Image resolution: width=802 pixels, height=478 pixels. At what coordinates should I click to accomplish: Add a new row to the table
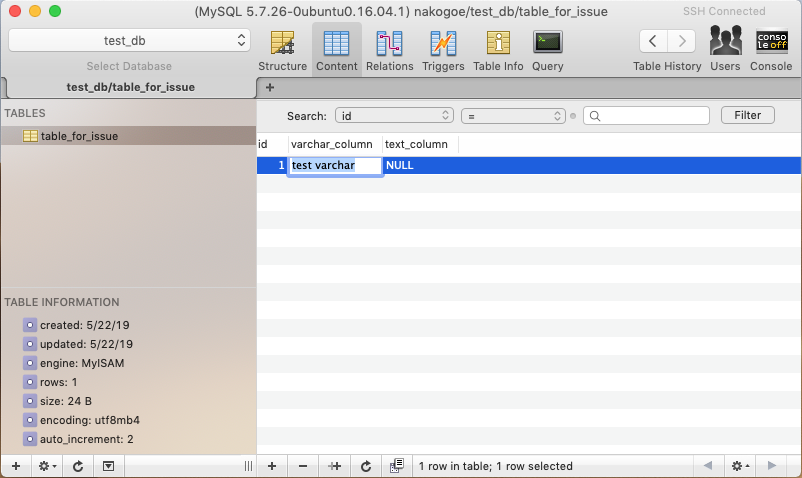coord(272,466)
